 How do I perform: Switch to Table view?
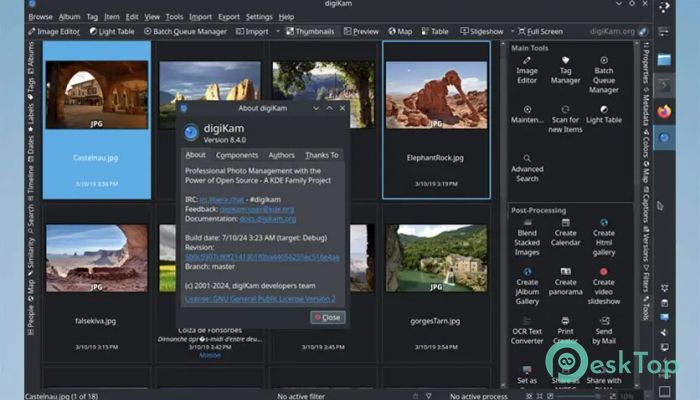435,31
